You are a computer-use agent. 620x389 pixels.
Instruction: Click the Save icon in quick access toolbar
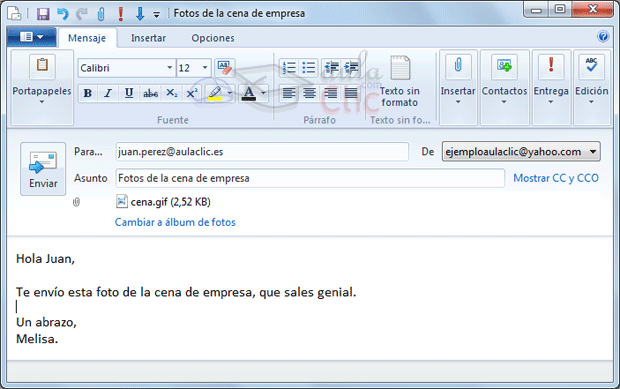[43, 14]
